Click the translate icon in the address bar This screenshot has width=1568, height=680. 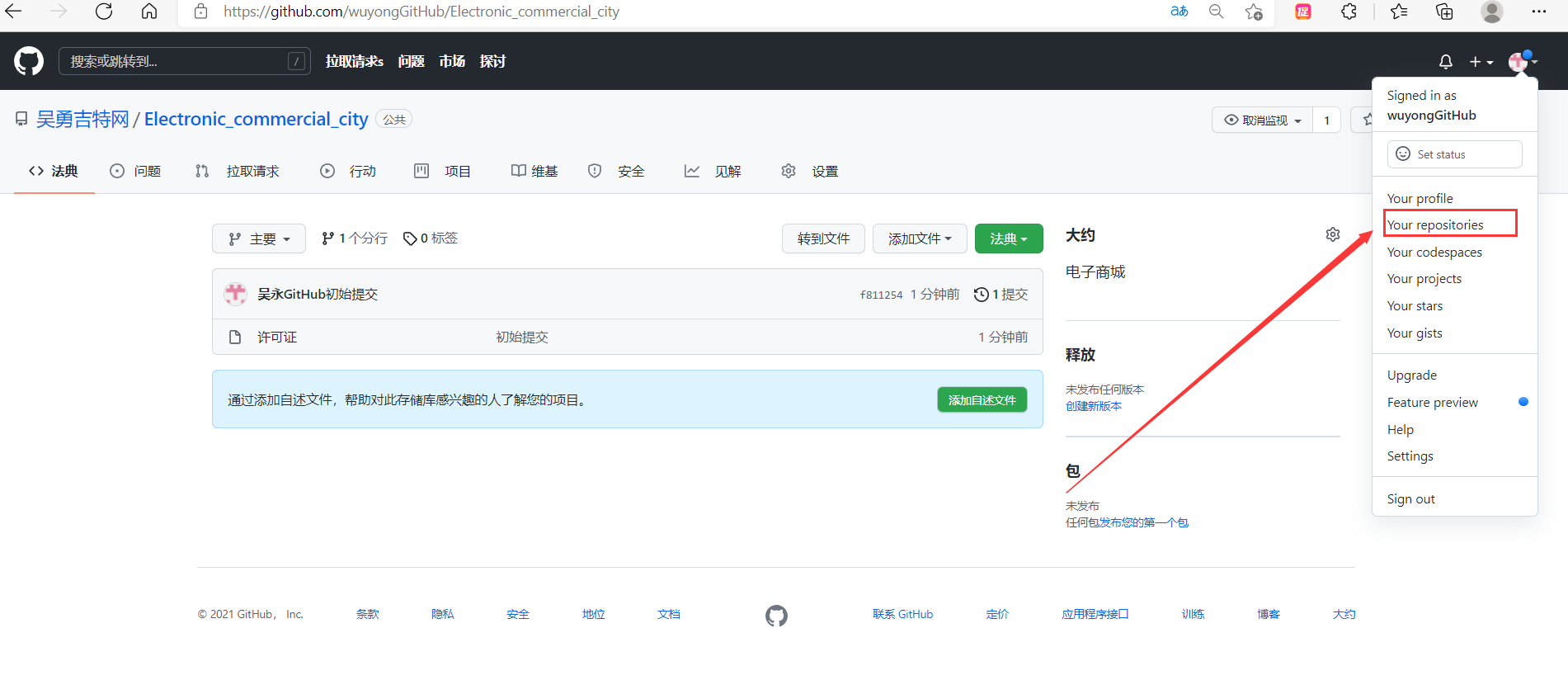click(x=1180, y=12)
